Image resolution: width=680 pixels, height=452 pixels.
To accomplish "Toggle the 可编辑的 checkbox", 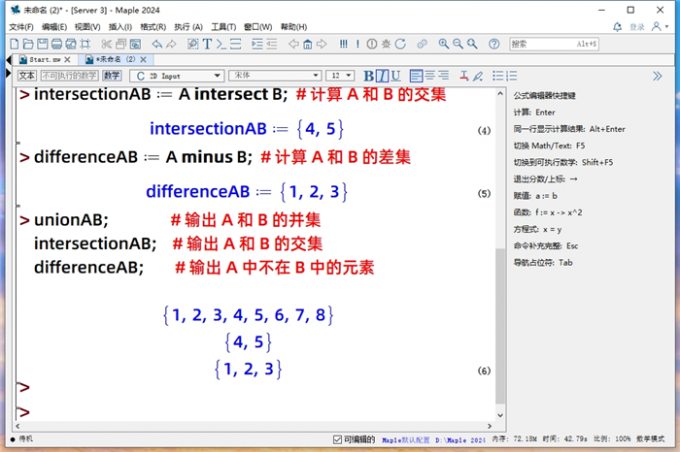I will coord(337,439).
